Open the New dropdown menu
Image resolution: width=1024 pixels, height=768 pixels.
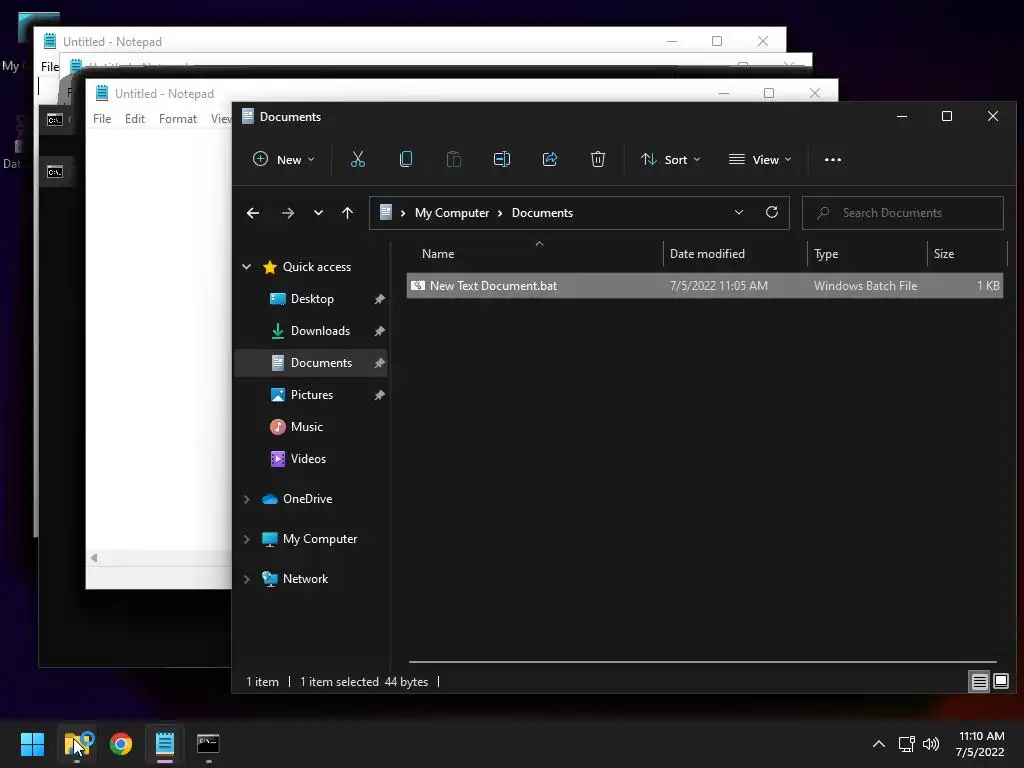click(x=284, y=159)
